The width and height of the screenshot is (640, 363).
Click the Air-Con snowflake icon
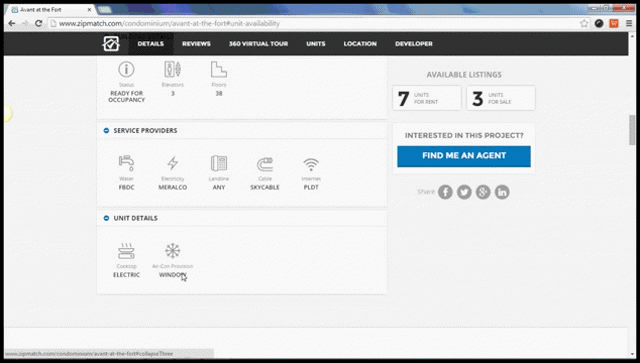pos(173,251)
